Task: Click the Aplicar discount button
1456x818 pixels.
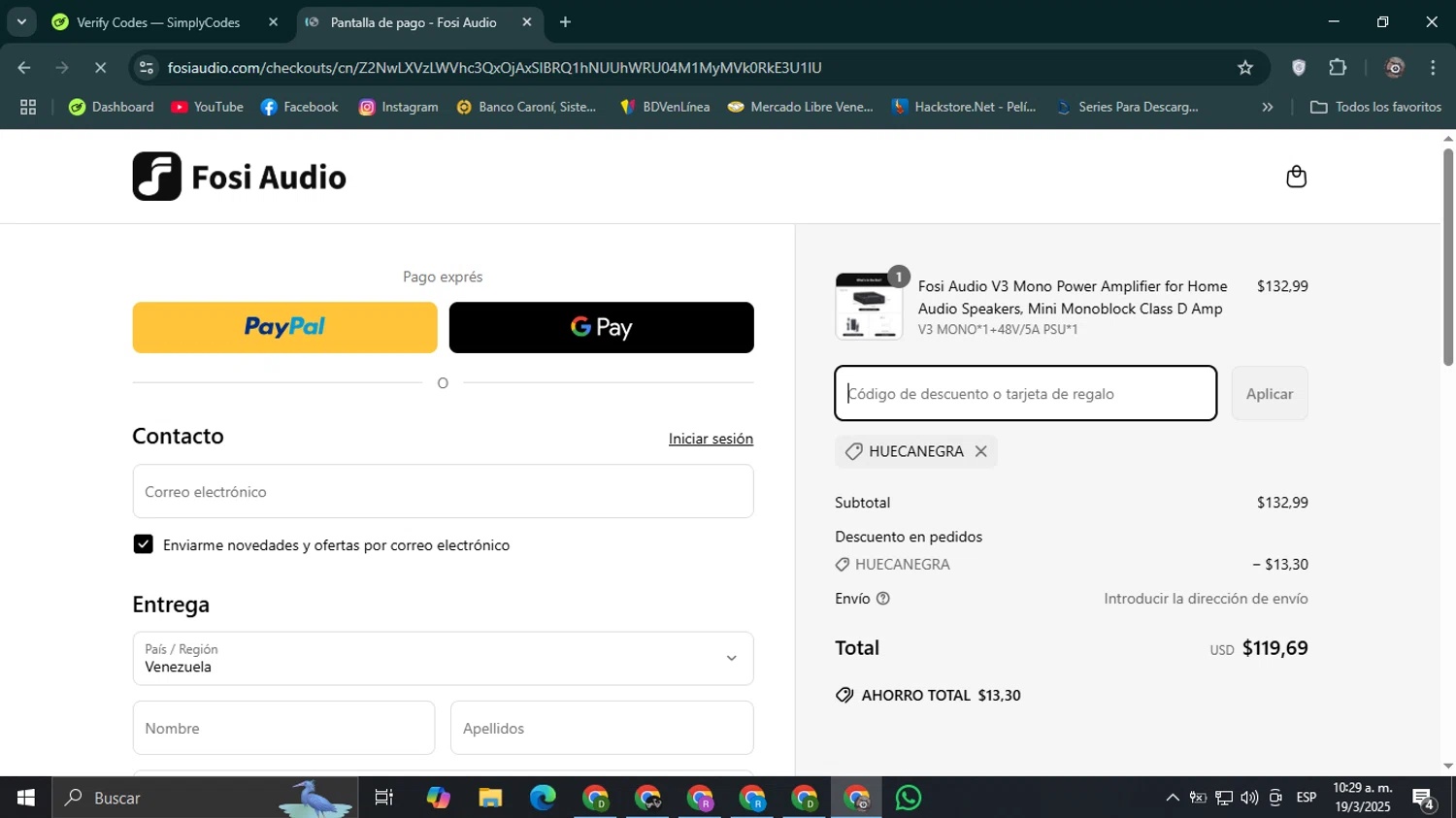Action: [x=1269, y=393]
